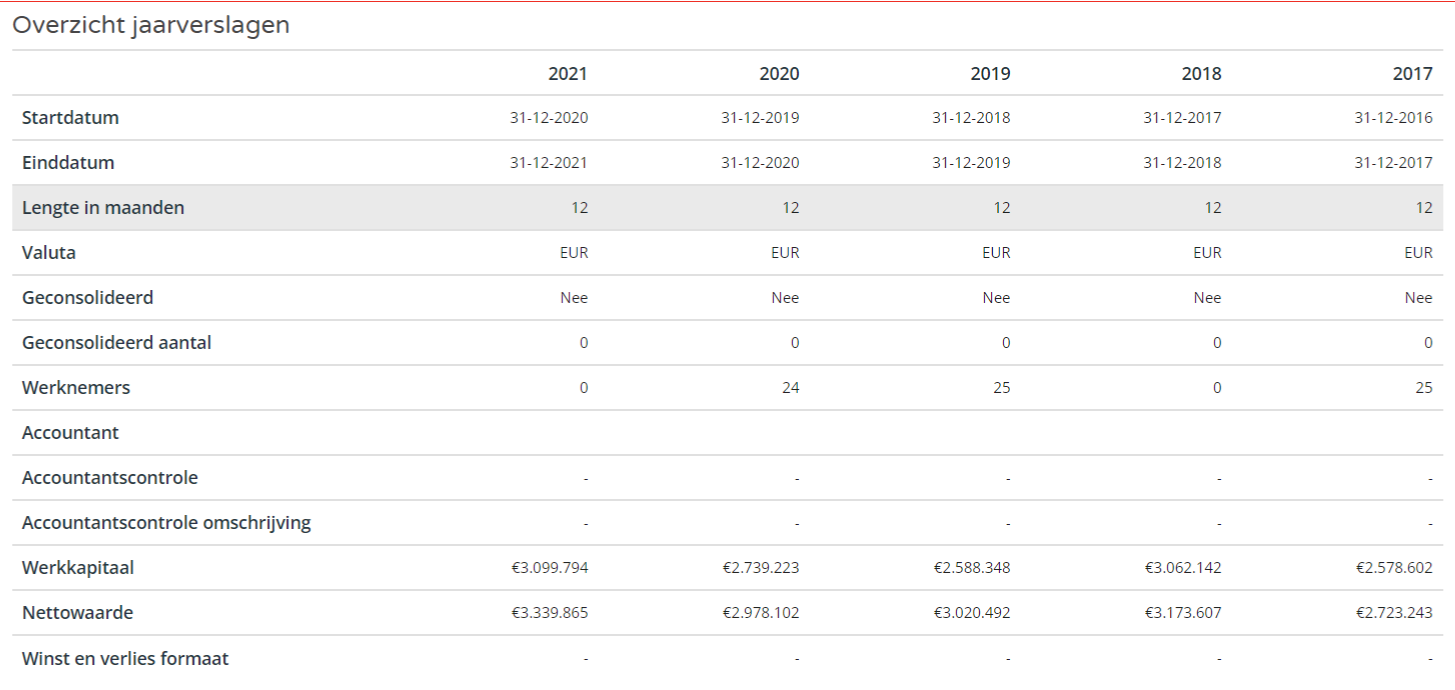Viewport: 1455px width, 690px height.
Task: Click the 2017 column header
Action: coord(1412,73)
